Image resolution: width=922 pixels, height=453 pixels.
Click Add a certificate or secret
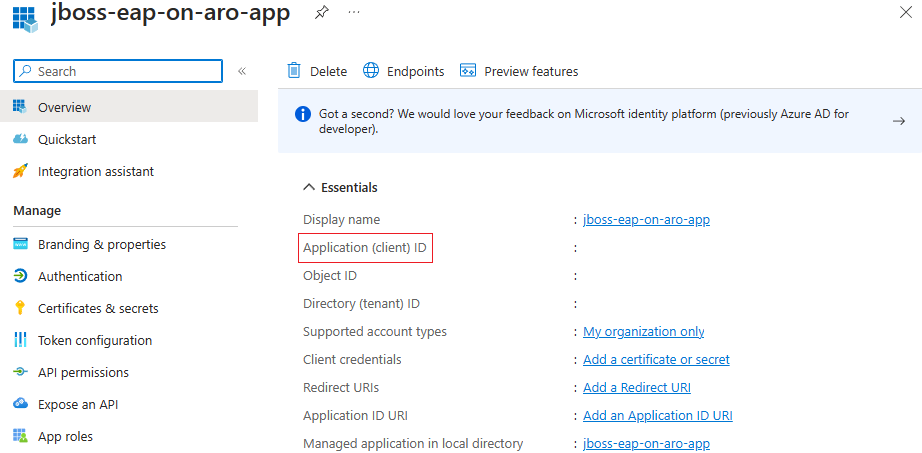pyautogui.click(x=656, y=359)
